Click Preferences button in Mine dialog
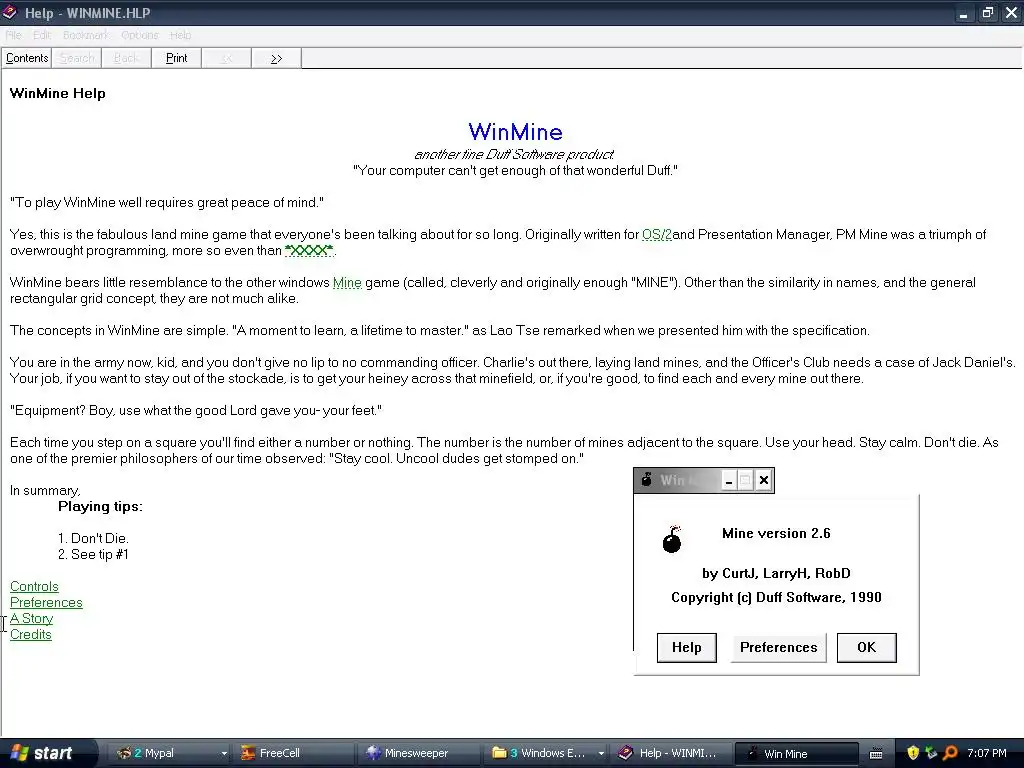Viewport: 1024px width, 768px height. [778, 647]
